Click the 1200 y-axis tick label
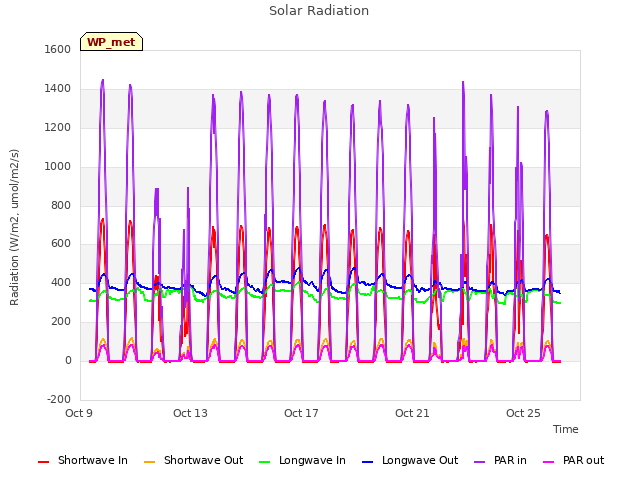This screenshot has width=640, height=480. [x=58, y=128]
